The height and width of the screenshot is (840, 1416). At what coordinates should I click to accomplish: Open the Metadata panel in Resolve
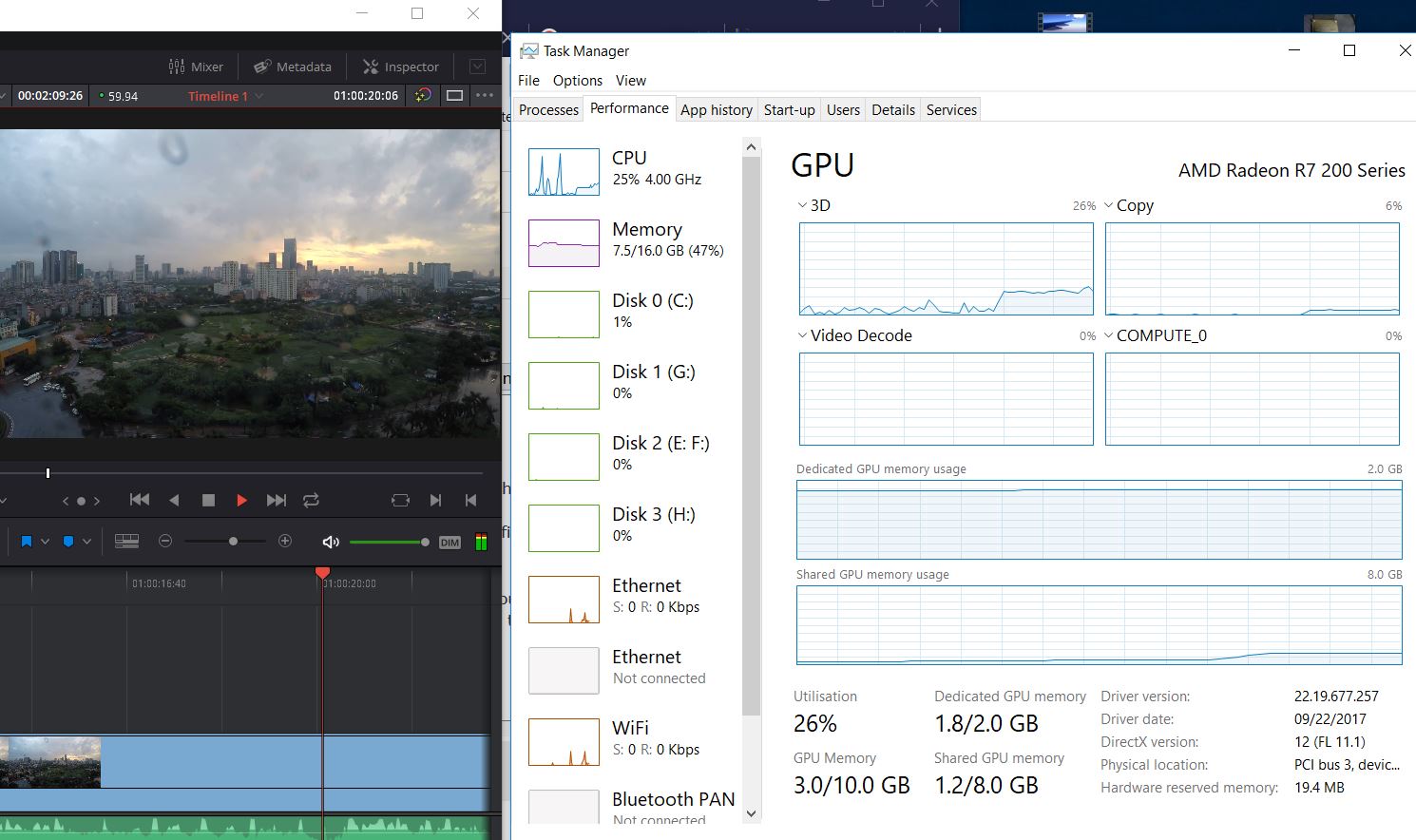[x=293, y=67]
